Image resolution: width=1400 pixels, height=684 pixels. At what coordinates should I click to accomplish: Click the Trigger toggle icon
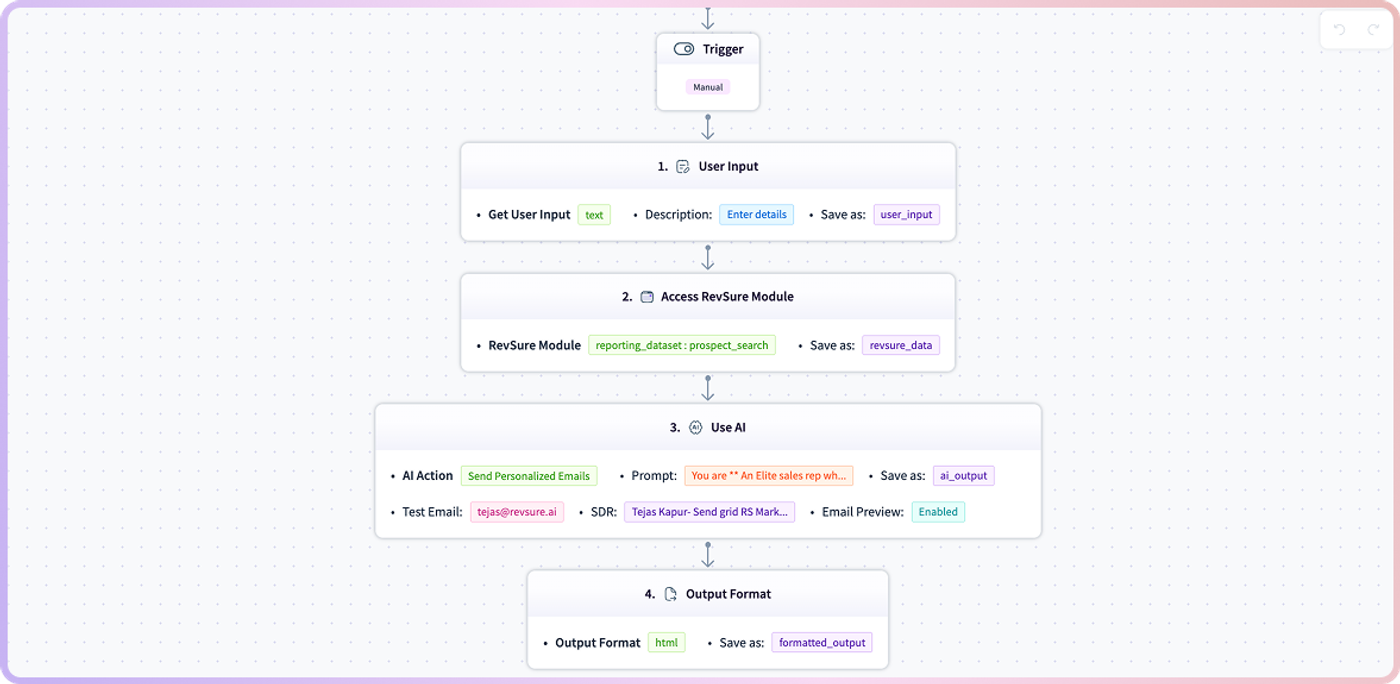pos(684,49)
